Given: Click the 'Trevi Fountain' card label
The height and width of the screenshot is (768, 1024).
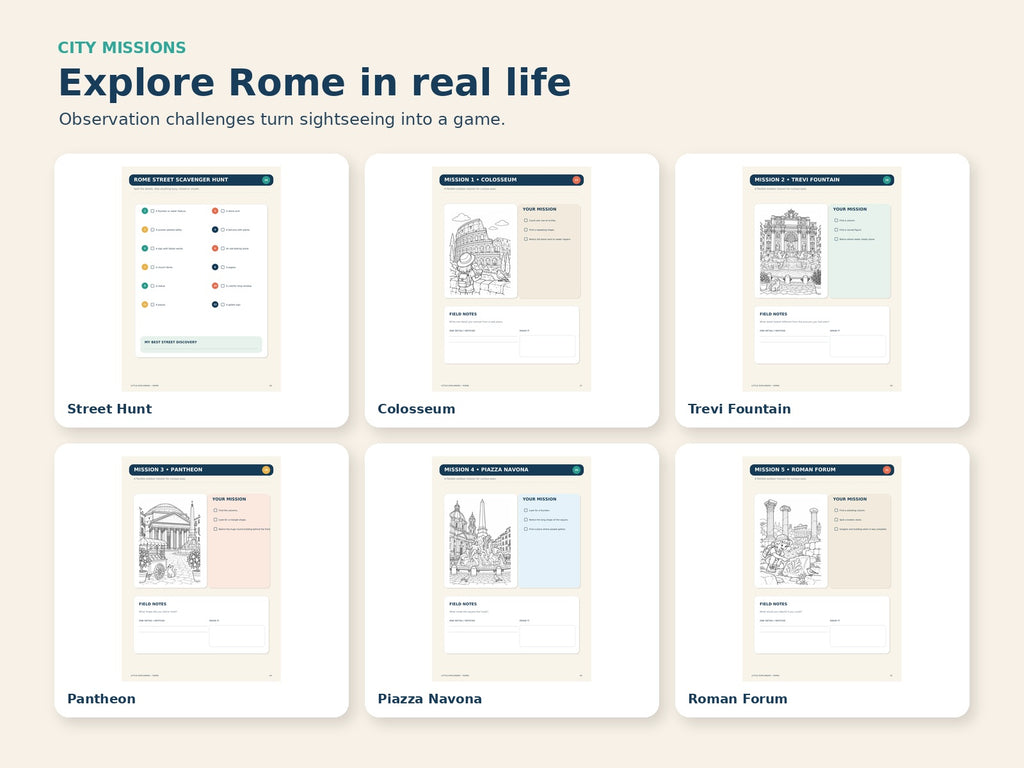Looking at the screenshot, I should coord(739,409).
